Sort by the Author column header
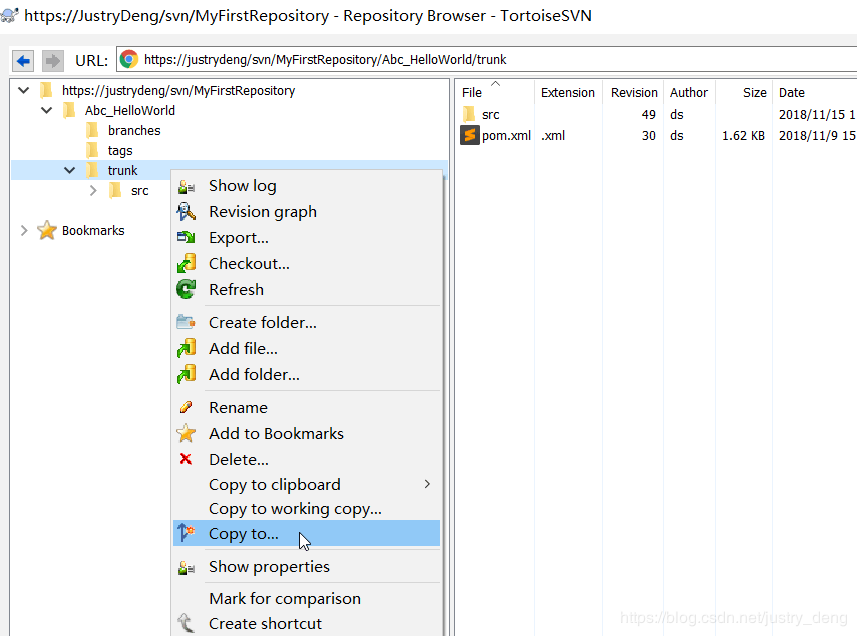The image size is (857, 636). [x=689, y=92]
